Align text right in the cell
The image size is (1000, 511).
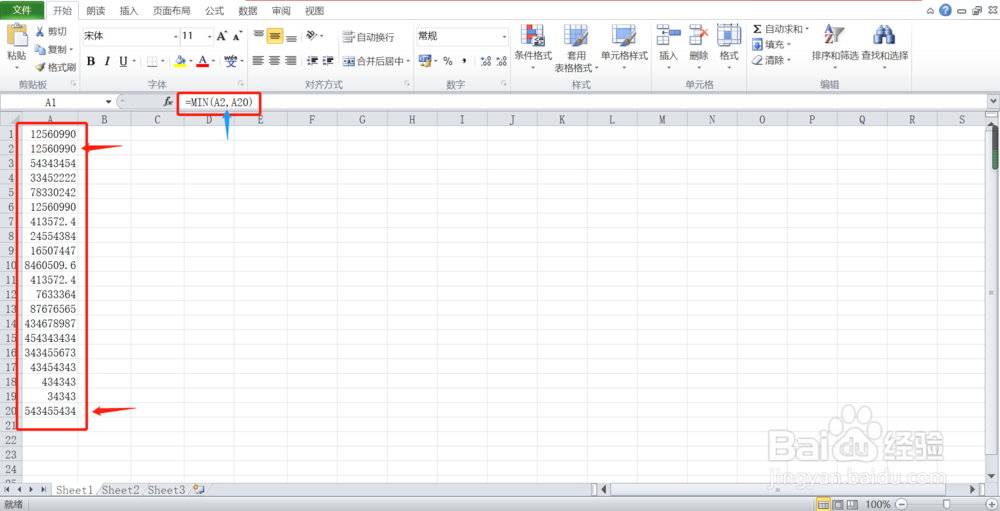tap(291, 61)
